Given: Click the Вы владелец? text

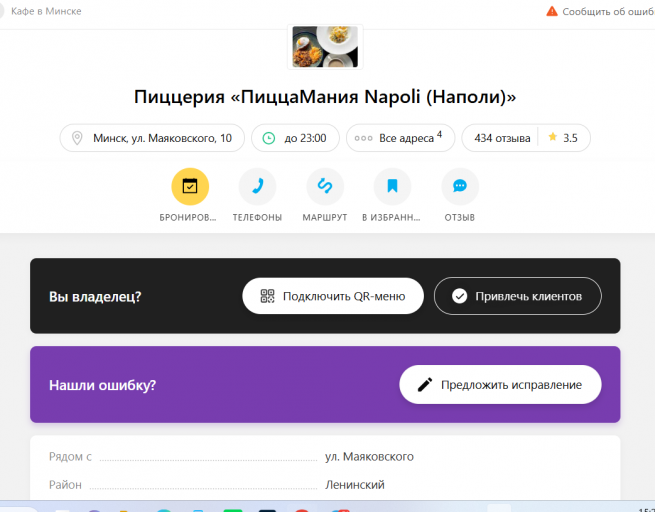Looking at the screenshot, I should pyautogui.click(x=95, y=297).
